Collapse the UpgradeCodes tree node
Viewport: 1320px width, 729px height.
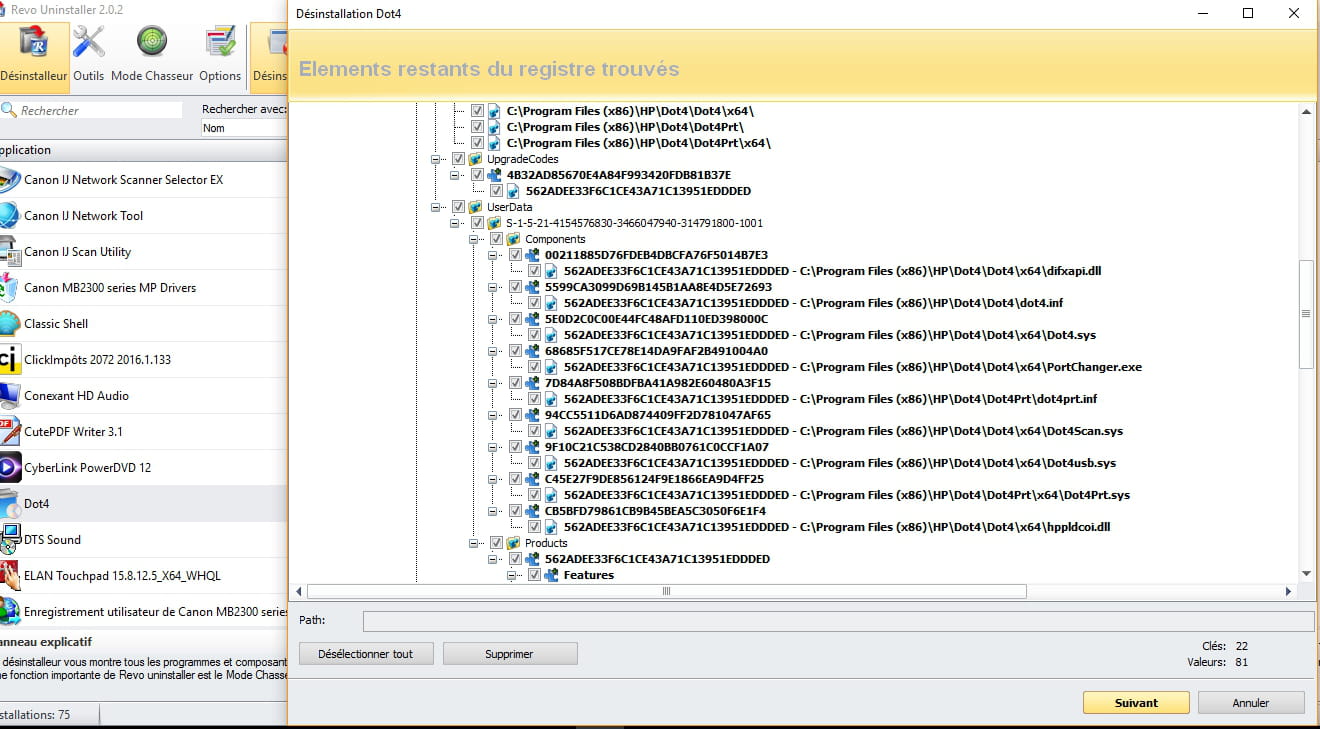point(436,159)
